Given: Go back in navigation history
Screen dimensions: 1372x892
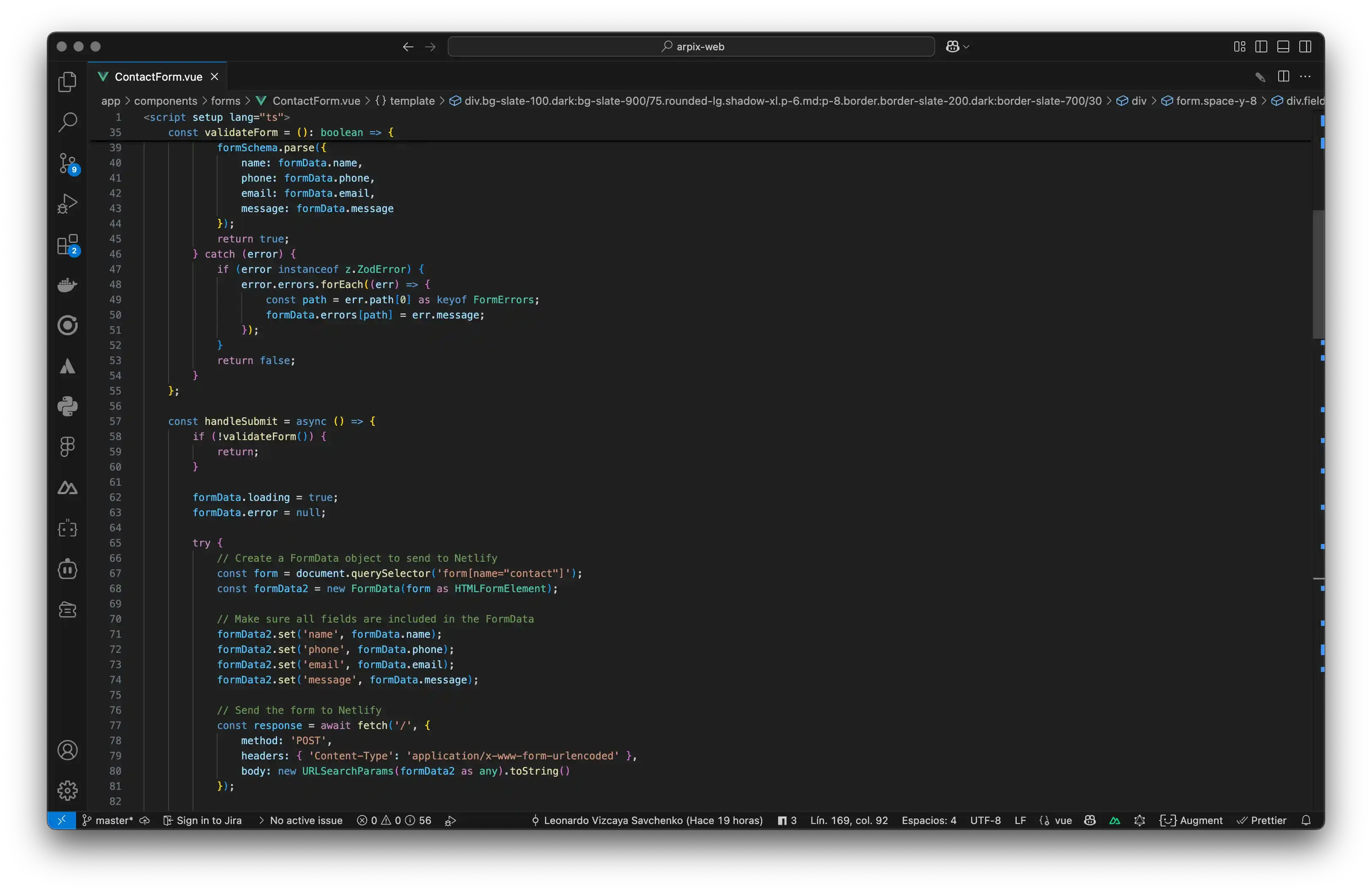Looking at the screenshot, I should click(x=408, y=47).
